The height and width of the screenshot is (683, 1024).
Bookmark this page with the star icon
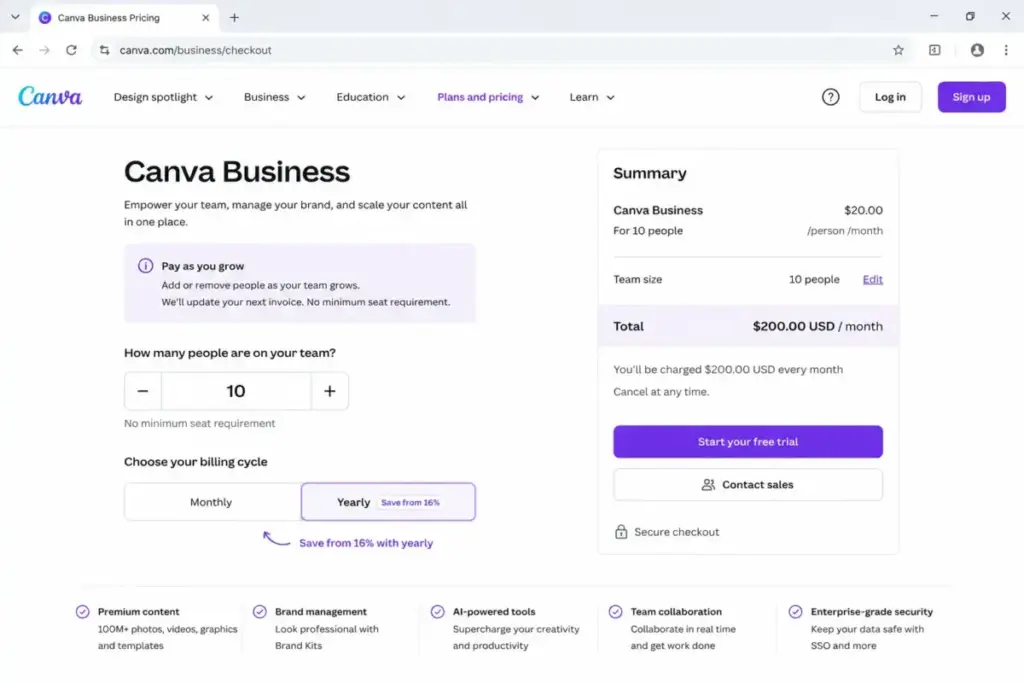(x=898, y=50)
